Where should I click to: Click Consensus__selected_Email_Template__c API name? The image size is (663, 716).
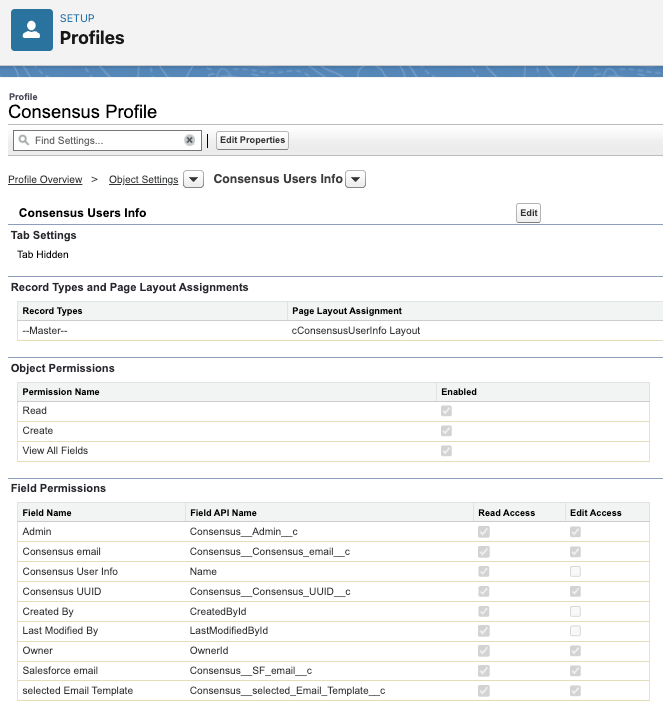click(287, 691)
